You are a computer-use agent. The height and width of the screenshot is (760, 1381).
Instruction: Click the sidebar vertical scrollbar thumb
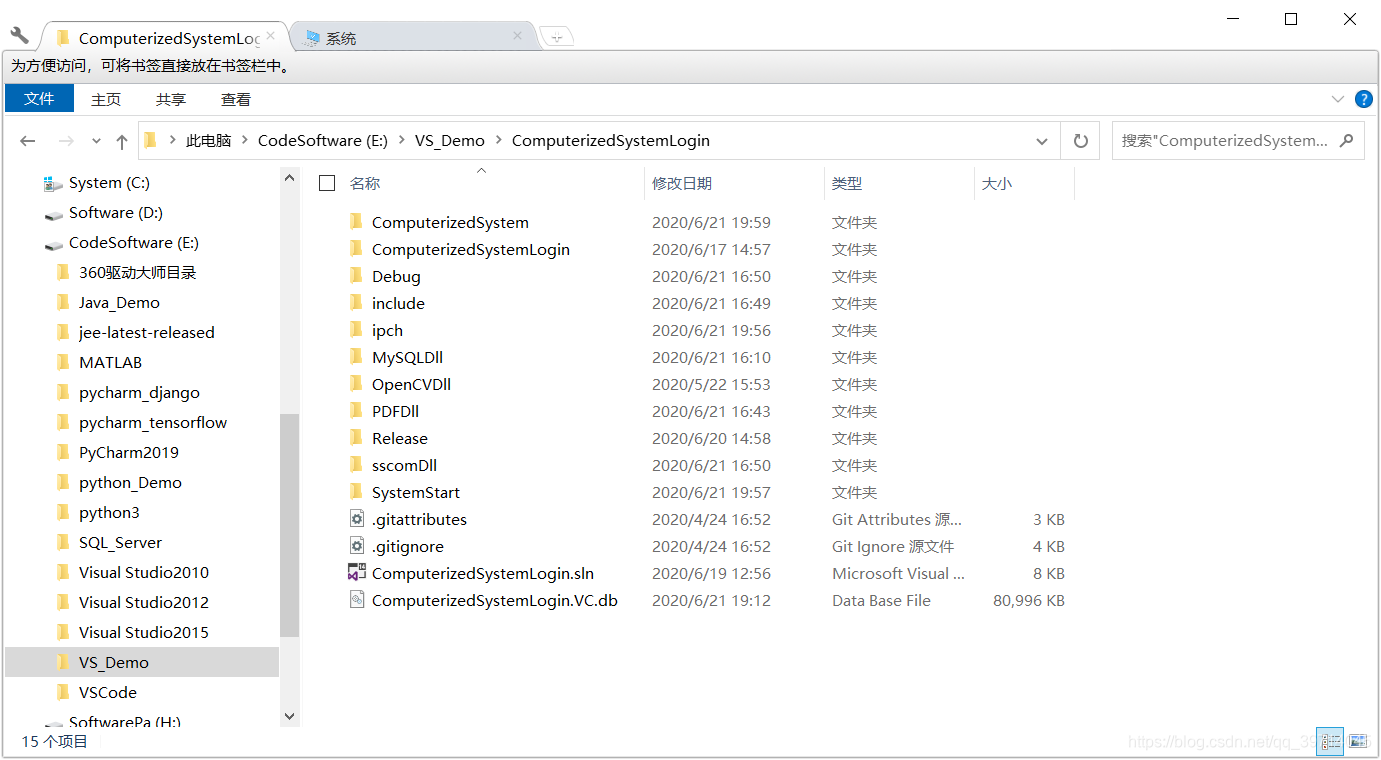tap(290, 525)
